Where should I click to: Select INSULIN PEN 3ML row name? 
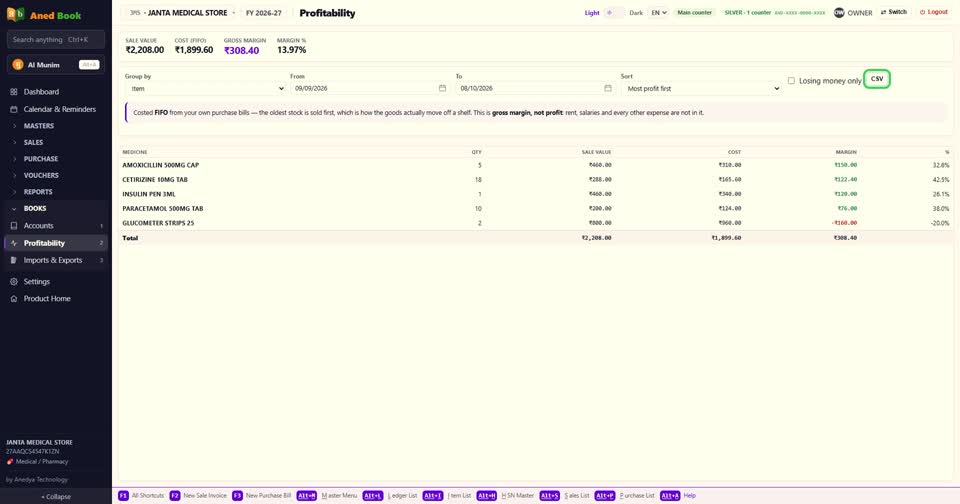pyautogui.click(x=149, y=194)
